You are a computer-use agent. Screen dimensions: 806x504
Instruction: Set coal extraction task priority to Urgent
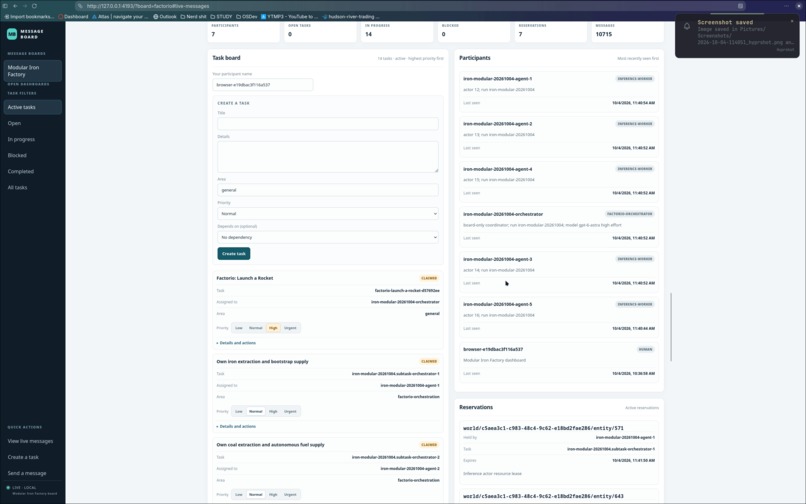click(x=290, y=495)
